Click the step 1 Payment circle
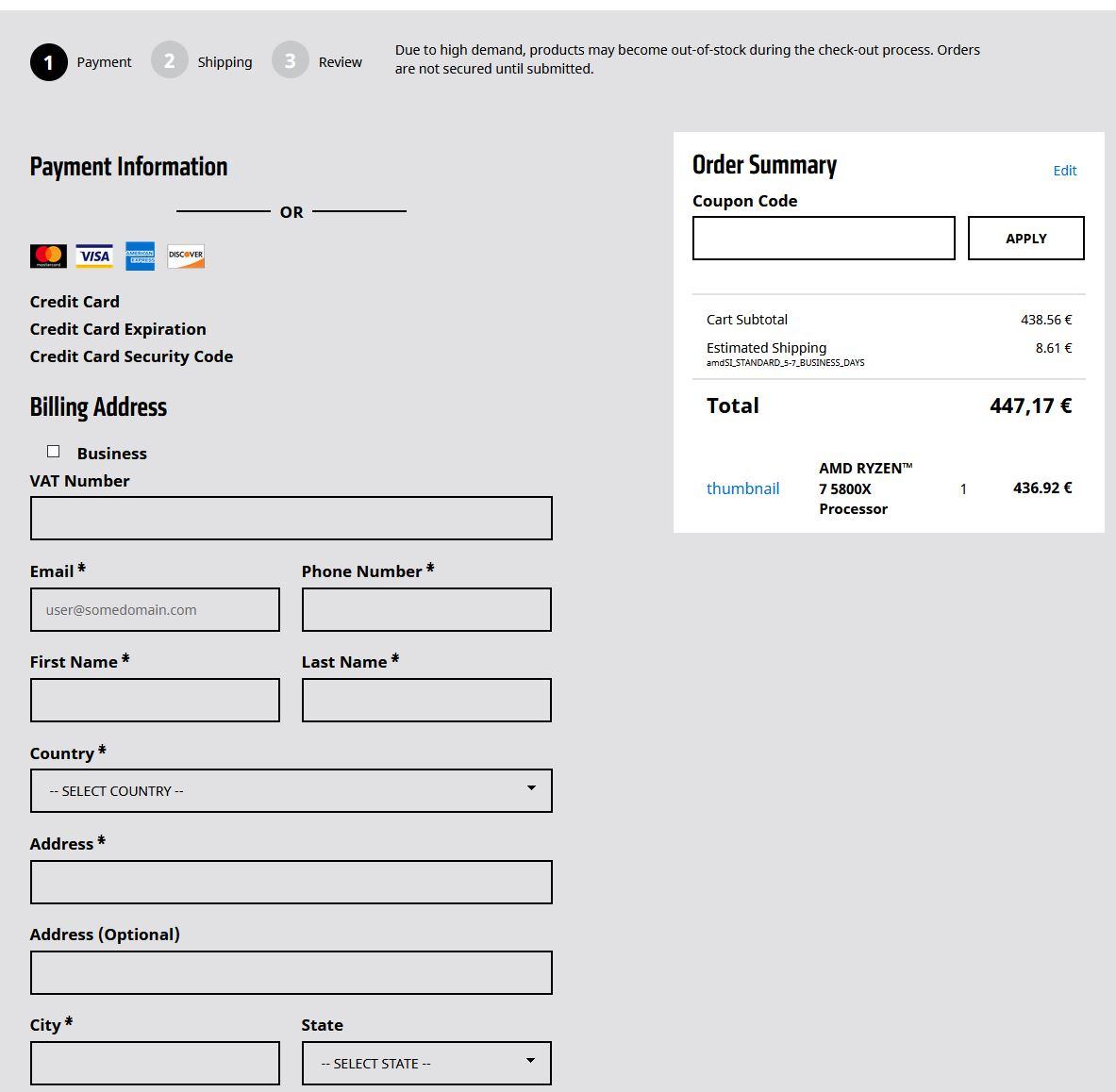 [49, 62]
